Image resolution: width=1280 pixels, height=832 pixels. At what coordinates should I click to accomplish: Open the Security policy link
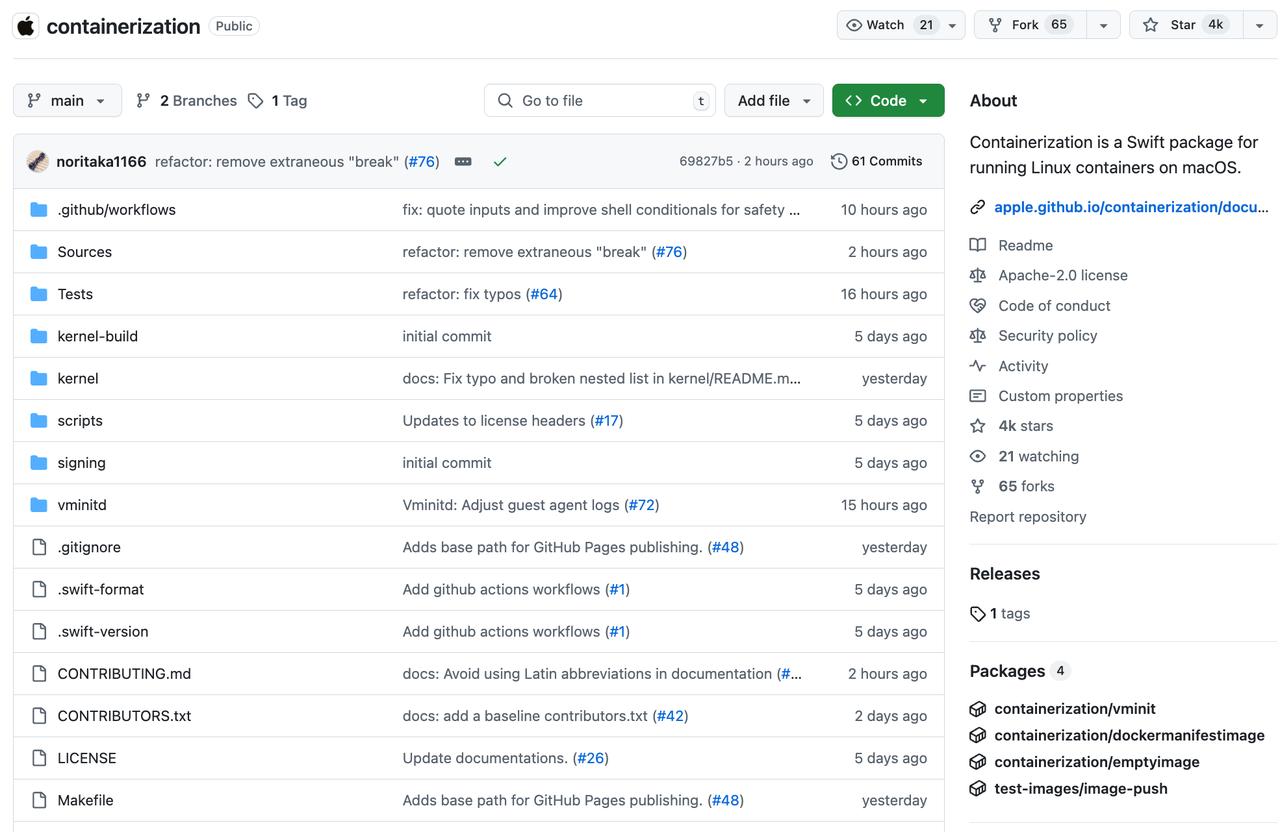click(x=1048, y=336)
